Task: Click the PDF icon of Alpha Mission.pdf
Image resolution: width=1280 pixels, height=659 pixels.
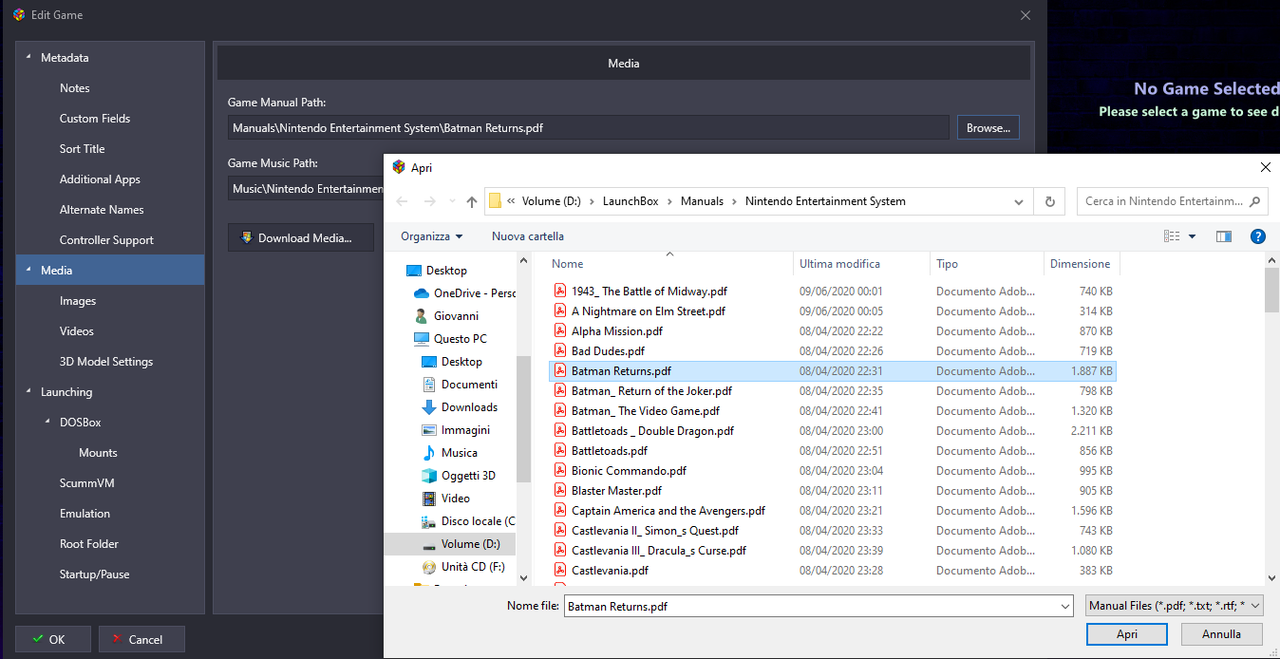Action: (x=561, y=331)
